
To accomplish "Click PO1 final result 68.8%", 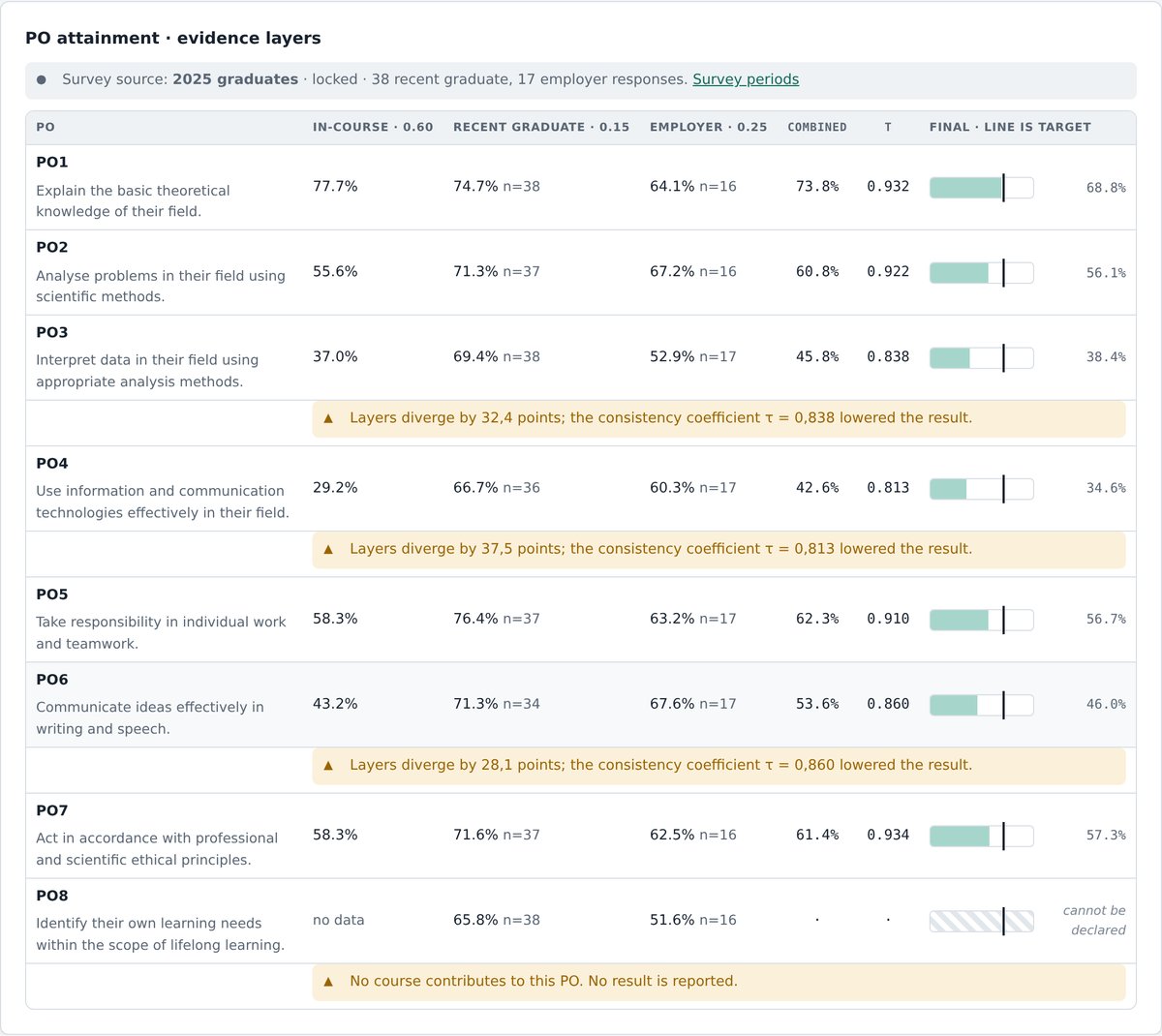I will point(1106,188).
